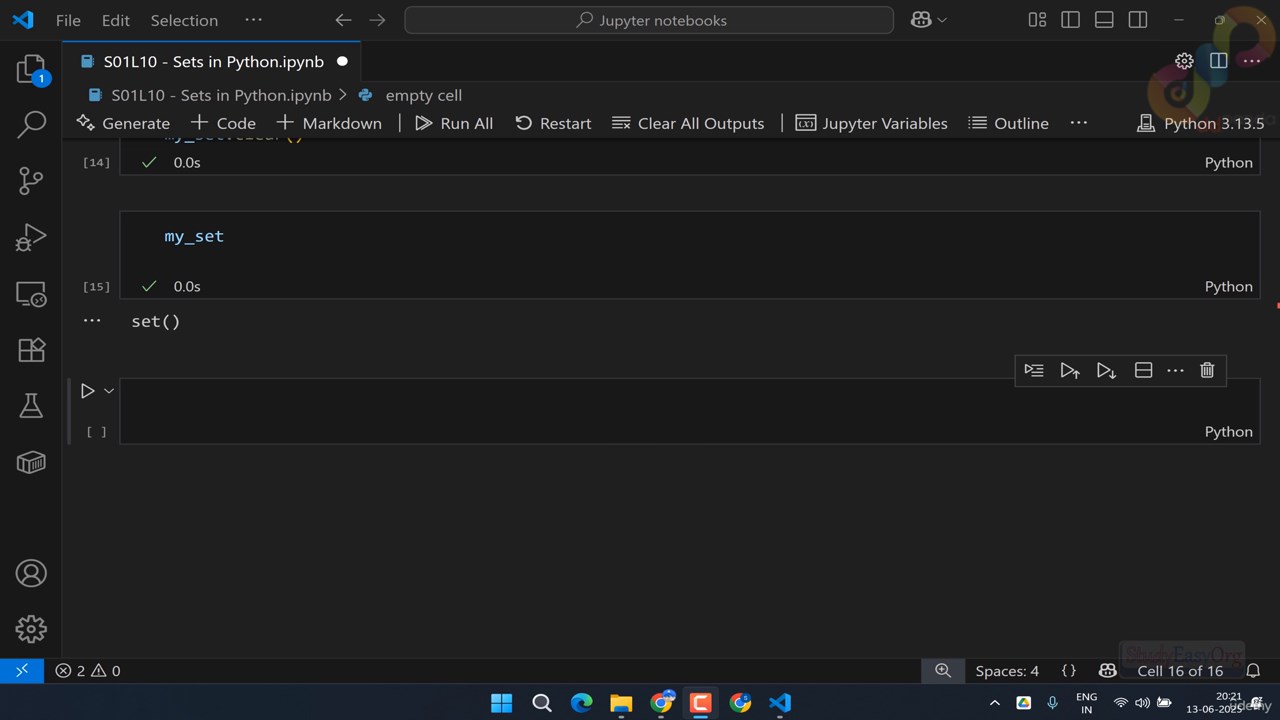Select the S01L10 - Sets in Python.ipynb tab

(212, 61)
